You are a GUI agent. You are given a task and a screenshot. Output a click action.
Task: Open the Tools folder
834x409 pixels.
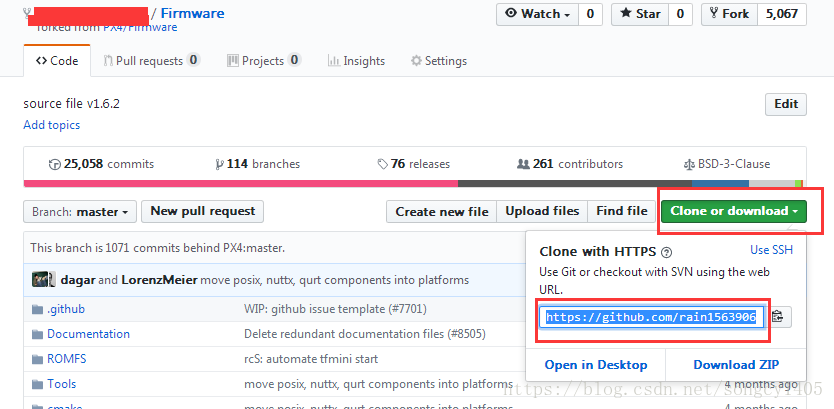click(62, 384)
